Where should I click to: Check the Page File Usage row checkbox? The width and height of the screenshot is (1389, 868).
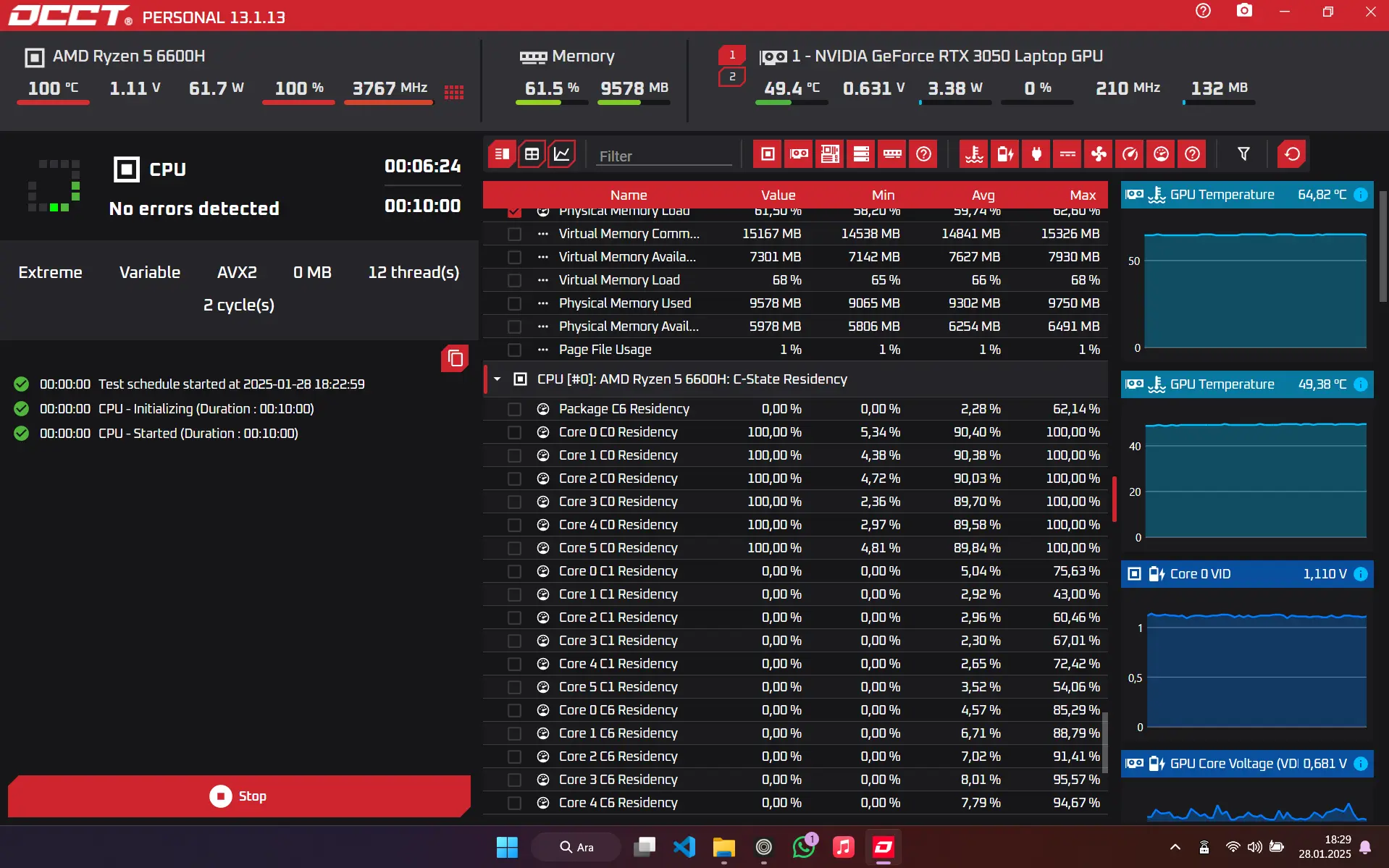(514, 350)
